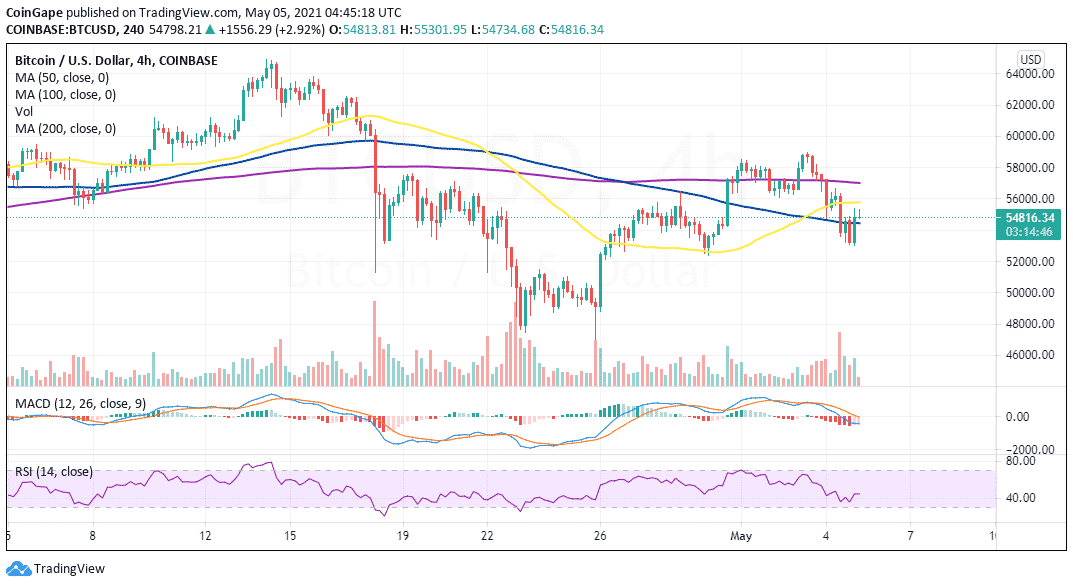Screen dimensions: 1073x587
Task: Click the date label 15 on the time axis
Action: [x=290, y=536]
